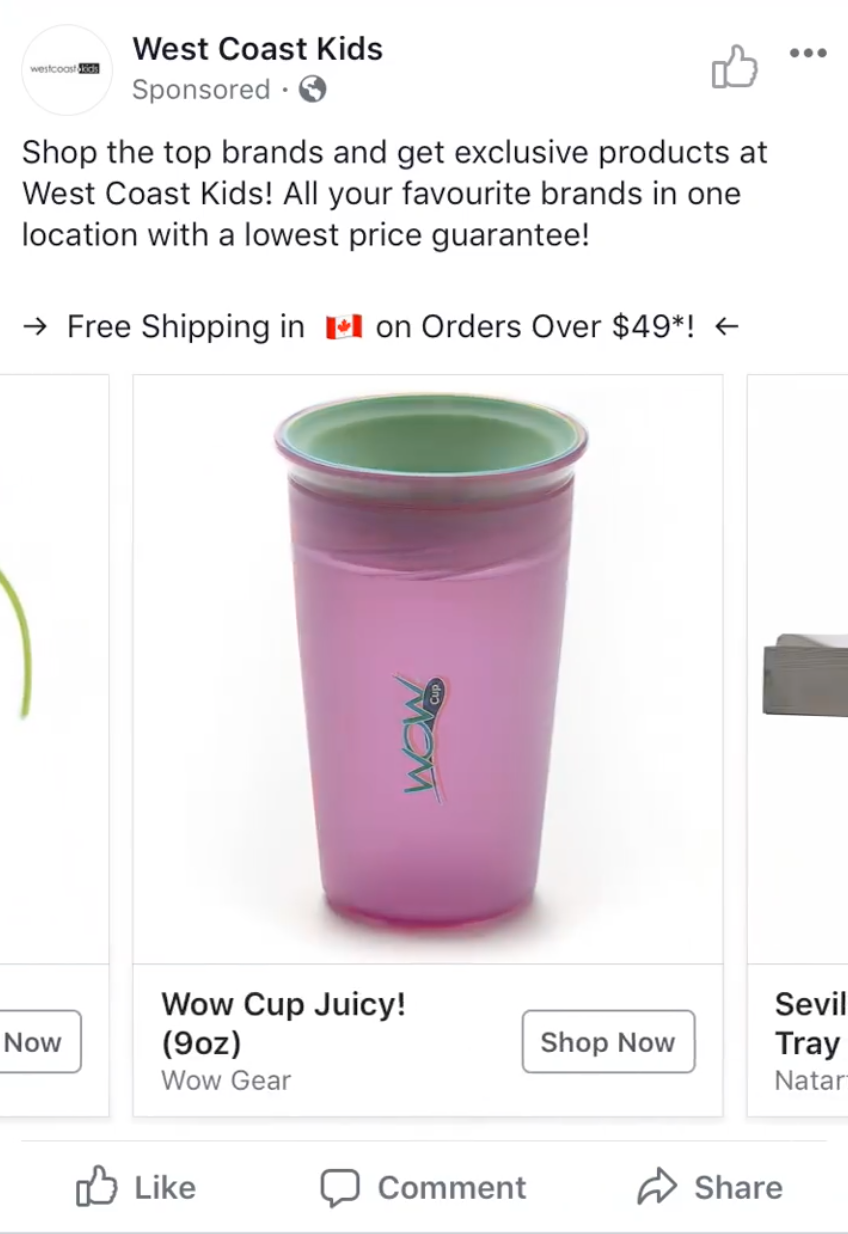848x1234 pixels.
Task: Open the next carousel card with Tray
Action: (x=798, y=745)
